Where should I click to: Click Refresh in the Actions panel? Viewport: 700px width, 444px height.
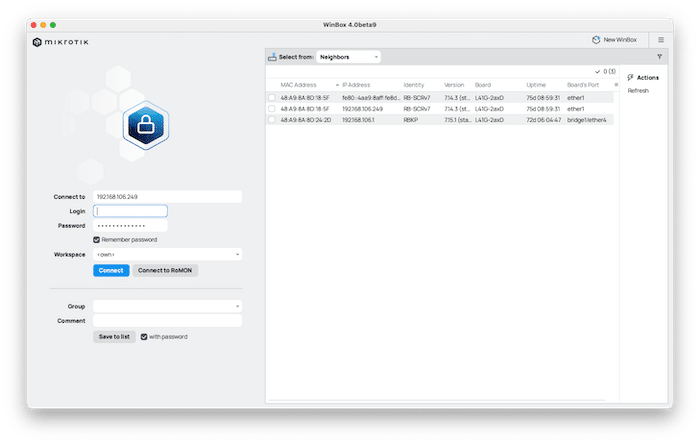[x=638, y=91]
